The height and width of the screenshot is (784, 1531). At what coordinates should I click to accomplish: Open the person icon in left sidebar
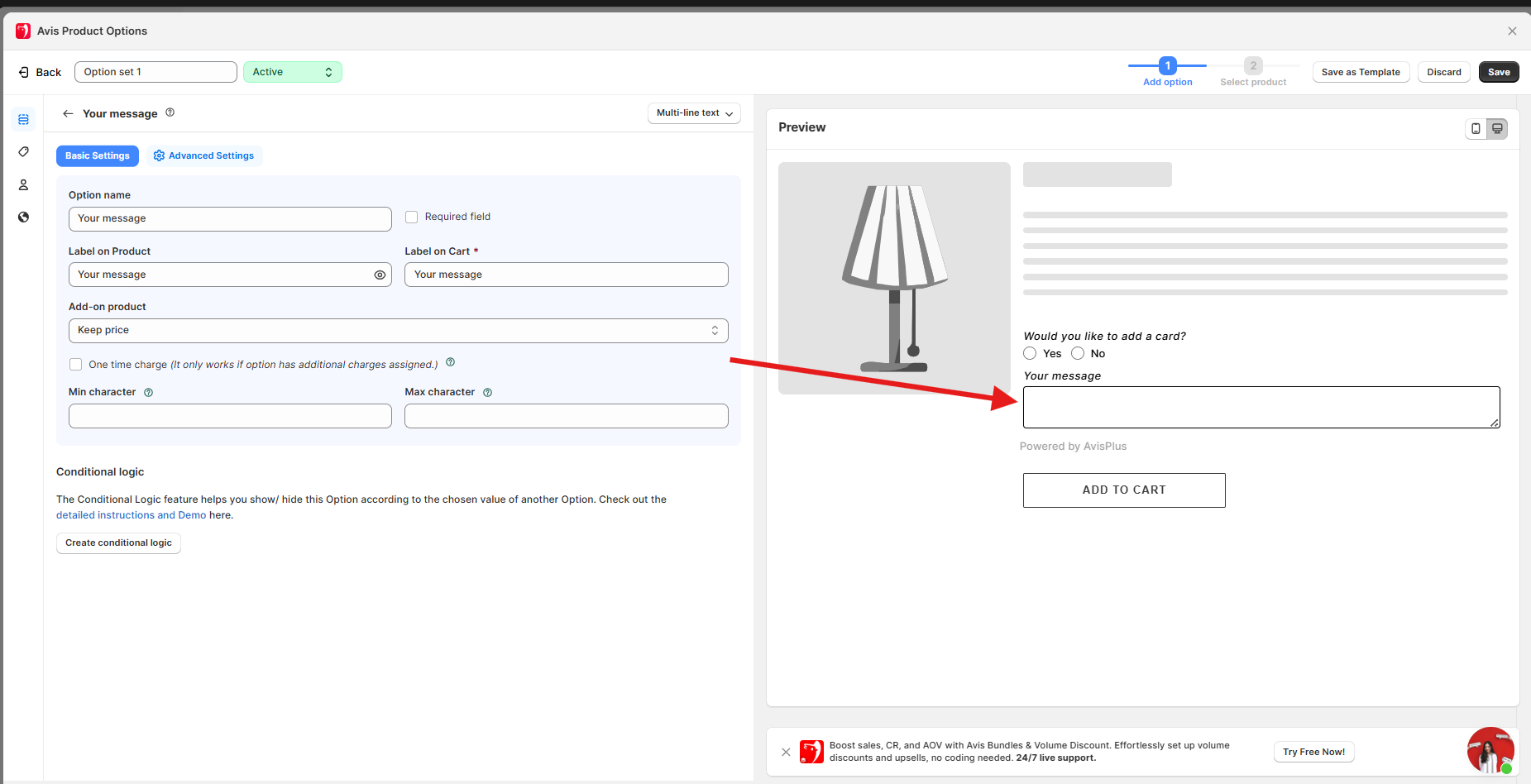coord(23,184)
